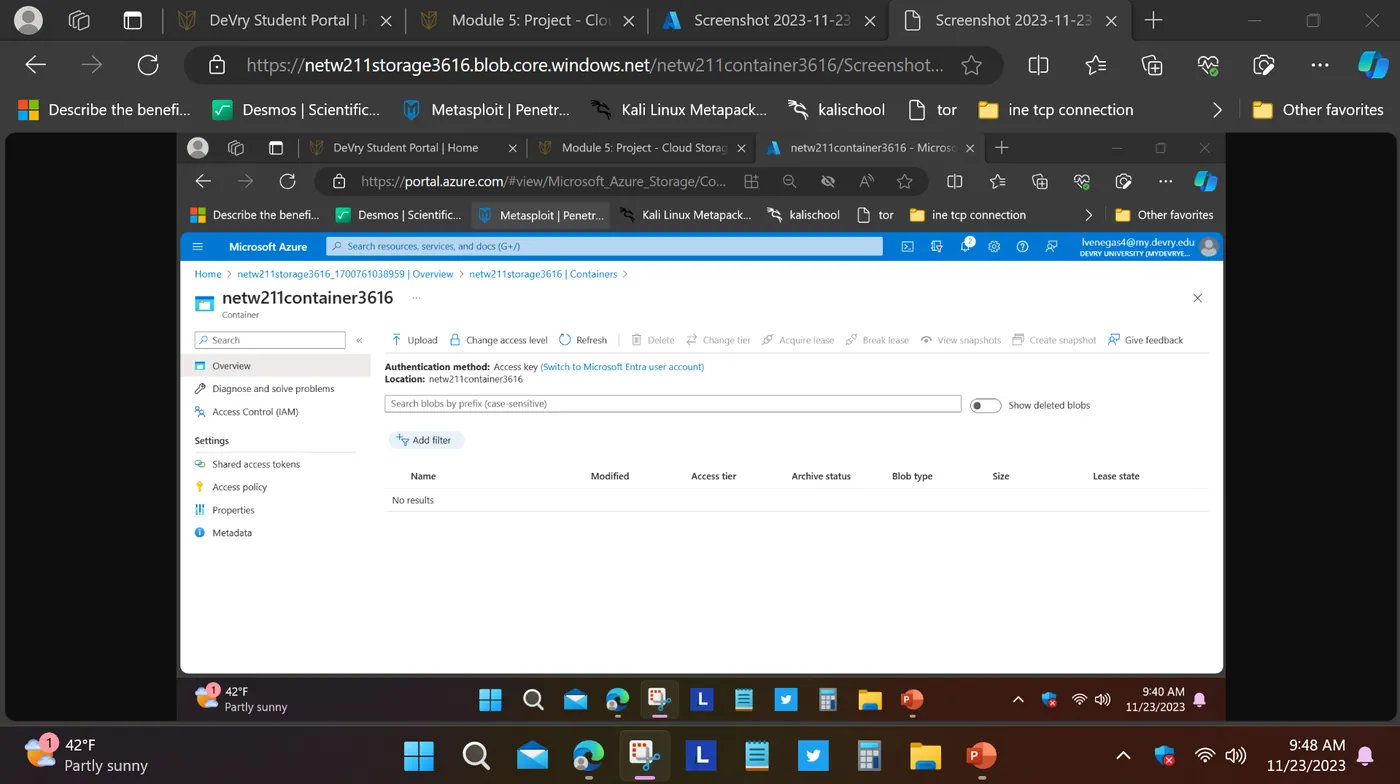Open outer browser's Favorites list icon
Image resolution: width=1400 pixels, height=784 pixels.
click(1095, 65)
